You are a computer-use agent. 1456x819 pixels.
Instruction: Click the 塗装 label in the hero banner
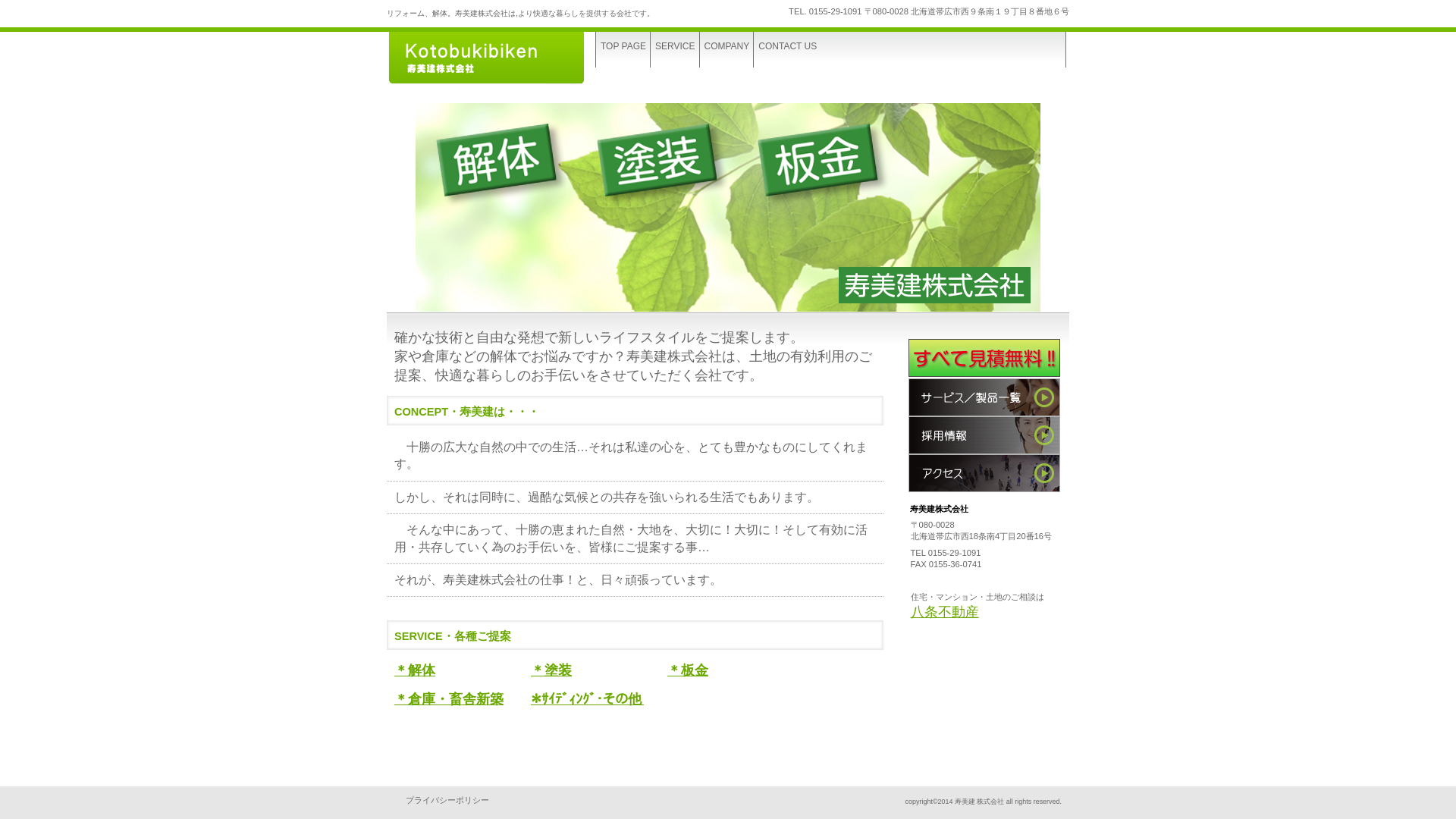point(657,161)
